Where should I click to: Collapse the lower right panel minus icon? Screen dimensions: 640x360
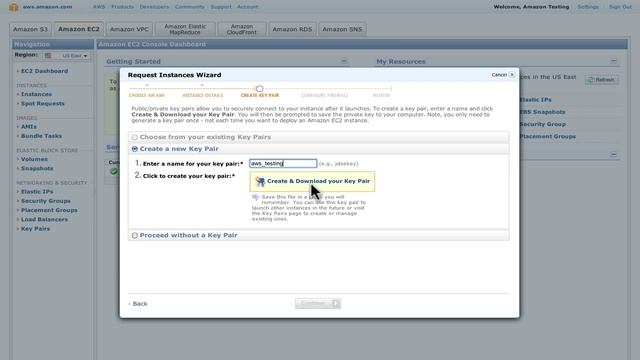[x=613, y=155]
